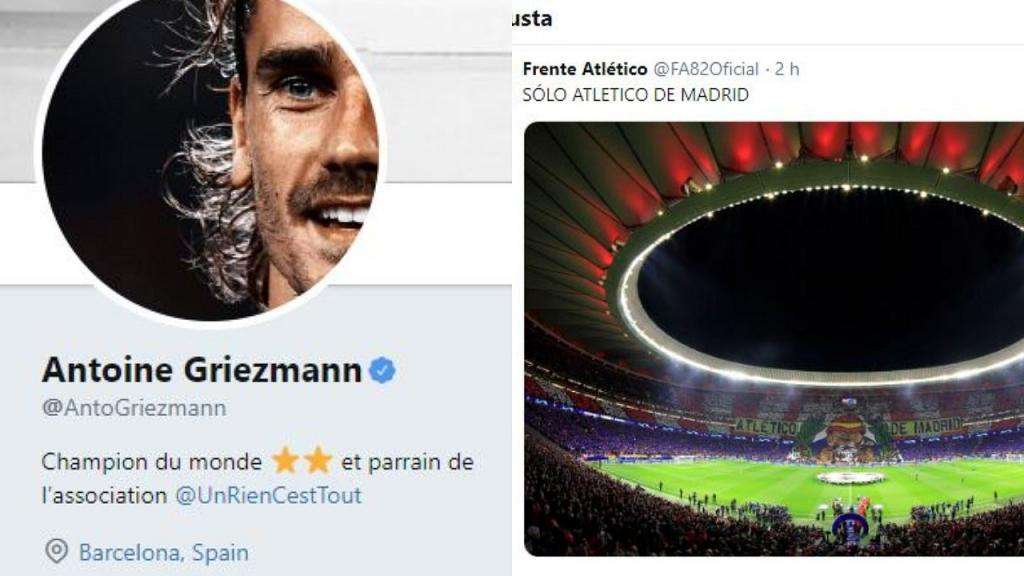Click the blue verified badge icon
The height and width of the screenshot is (576, 1024).
tap(383, 370)
